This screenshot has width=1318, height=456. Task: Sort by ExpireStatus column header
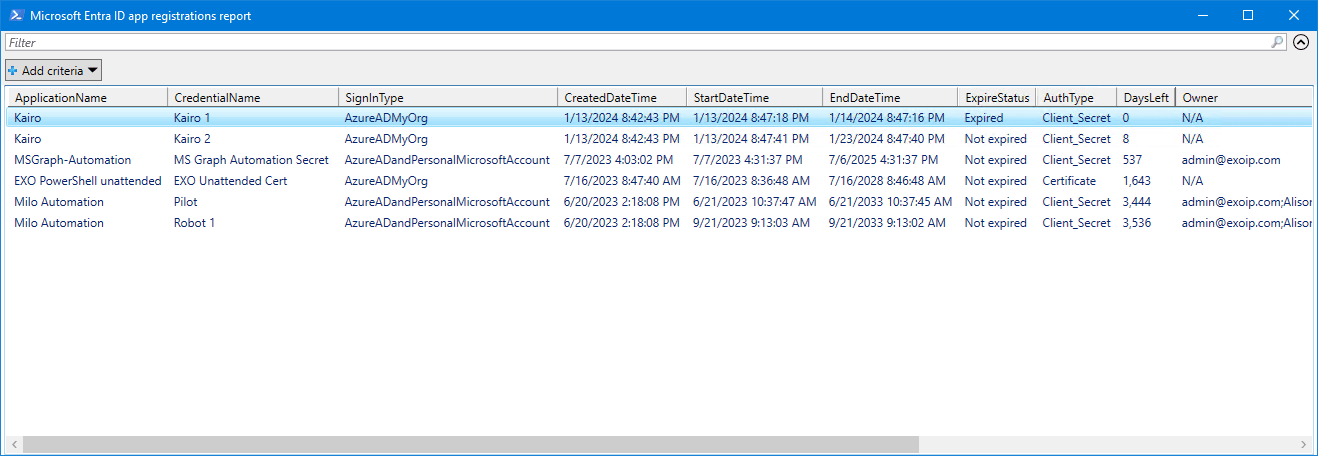click(996, 97)
